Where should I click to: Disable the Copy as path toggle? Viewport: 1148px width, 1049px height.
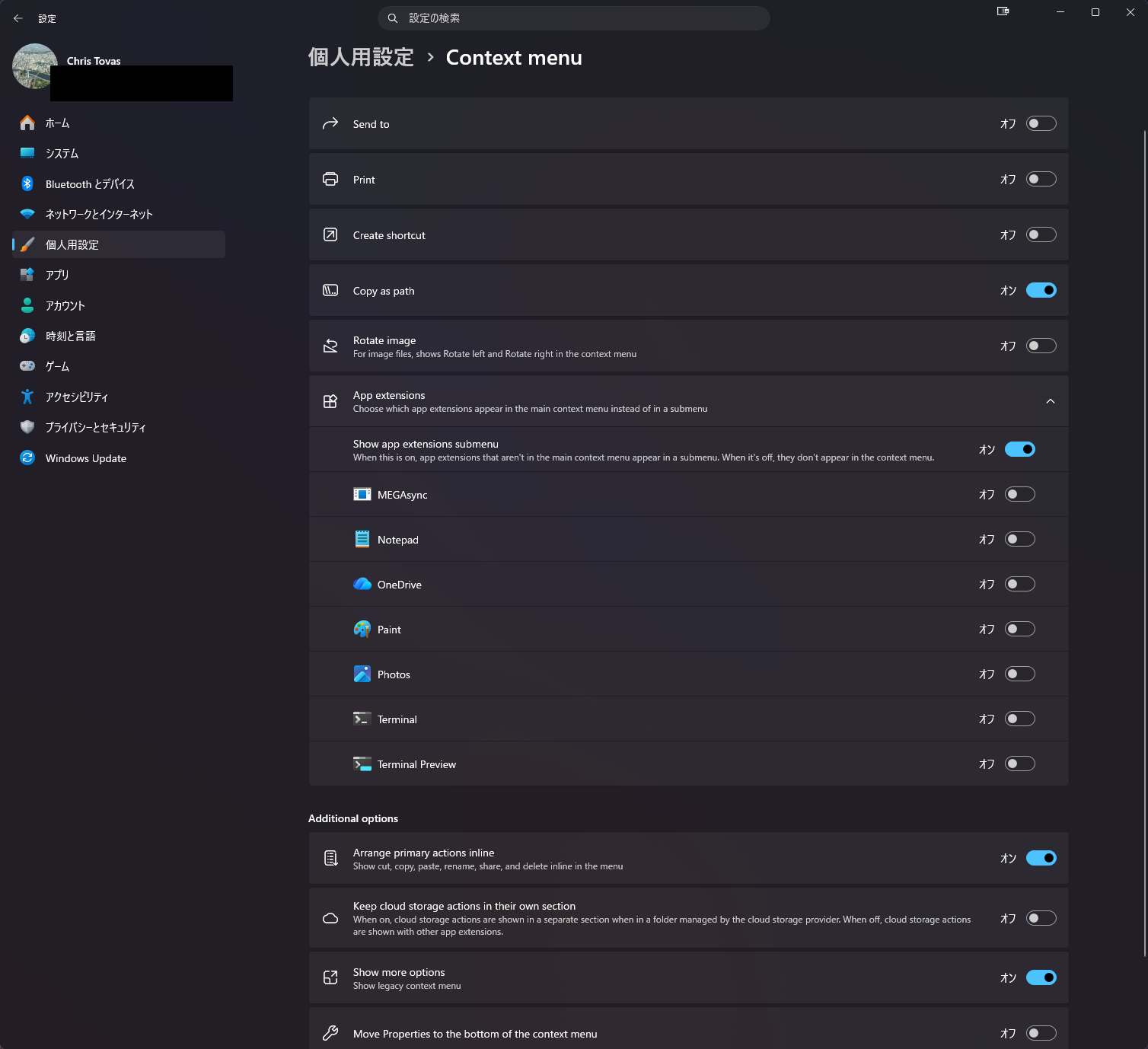pyautogui.click(x=1041, y=290)
